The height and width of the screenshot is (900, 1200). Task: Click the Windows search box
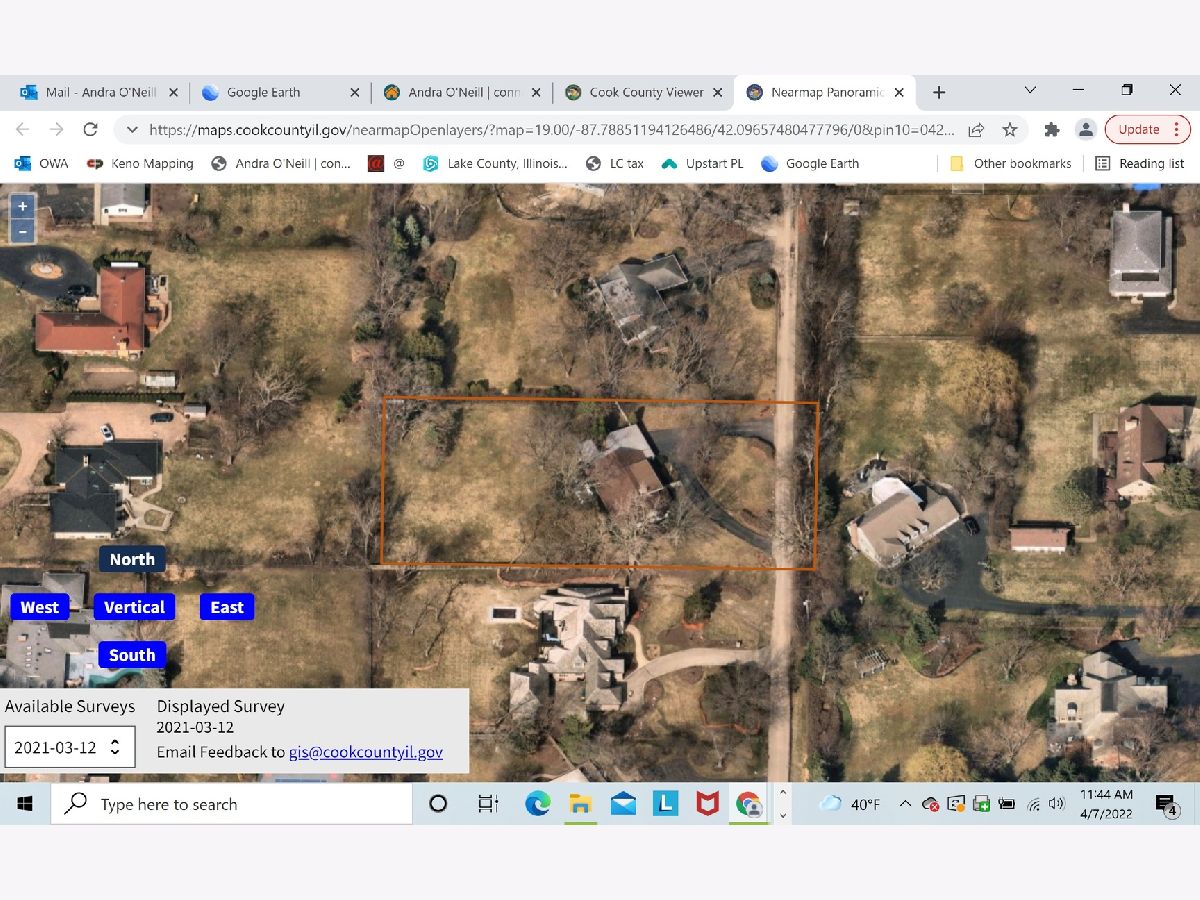click(x=231, y=804)
